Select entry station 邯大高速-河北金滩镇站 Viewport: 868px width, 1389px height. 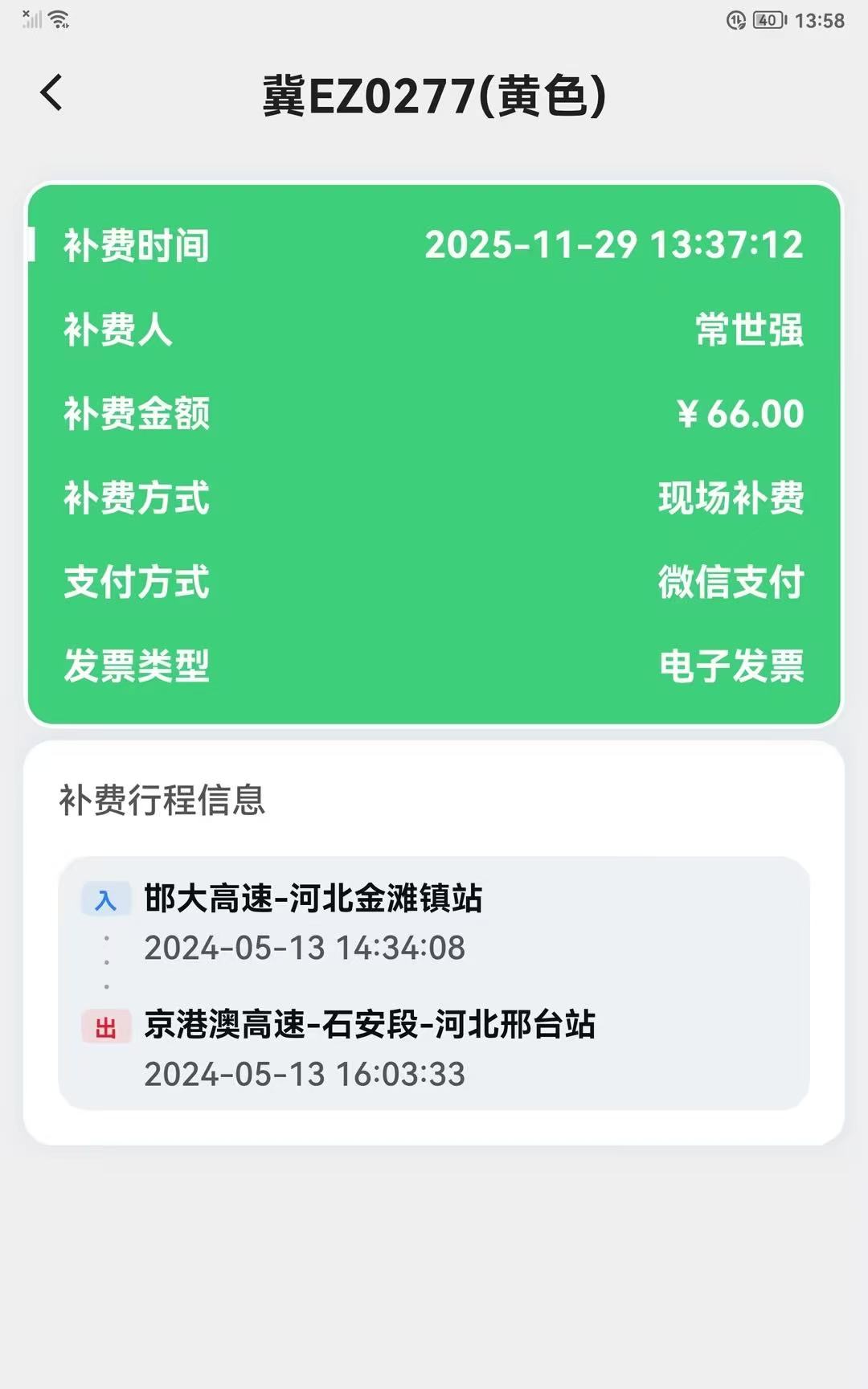[313, 898]
